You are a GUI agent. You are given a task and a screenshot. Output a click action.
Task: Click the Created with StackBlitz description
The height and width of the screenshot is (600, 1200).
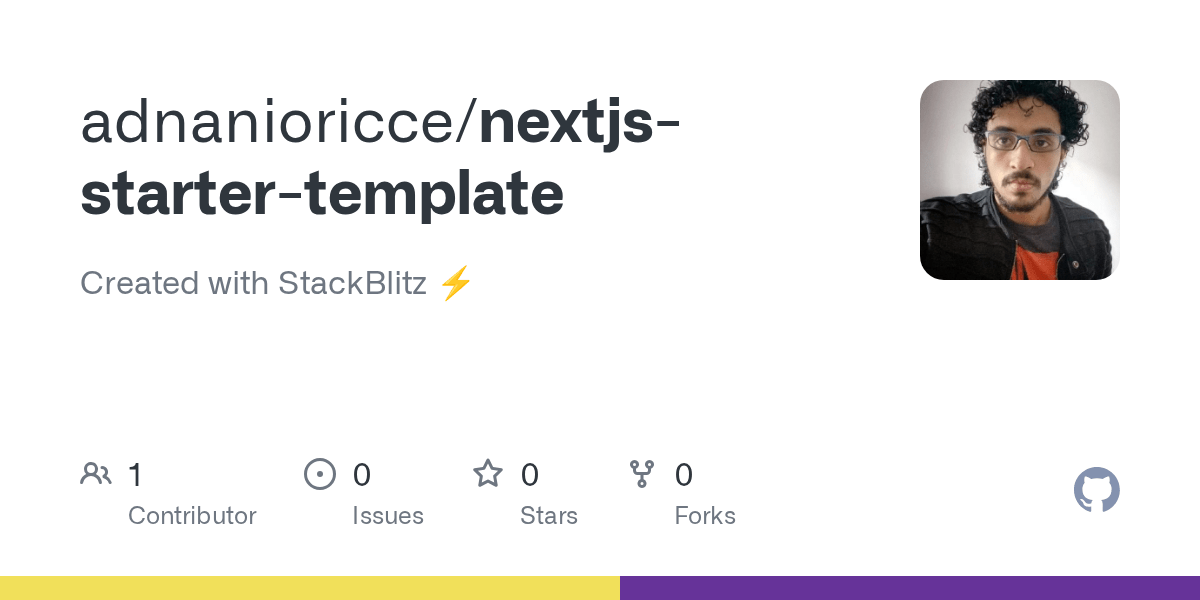click(276, 284)
